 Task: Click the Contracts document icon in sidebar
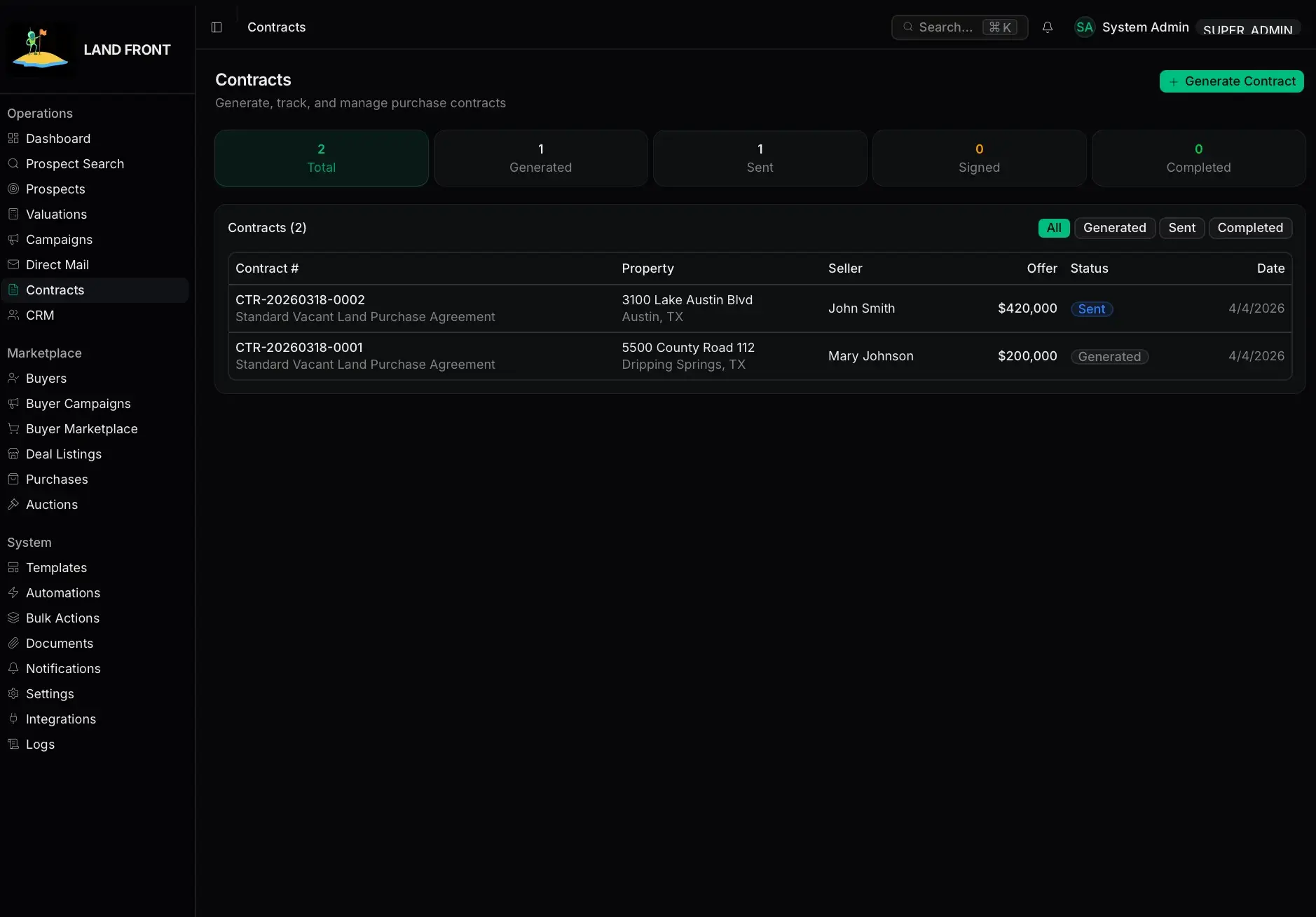tap(13, 290)
